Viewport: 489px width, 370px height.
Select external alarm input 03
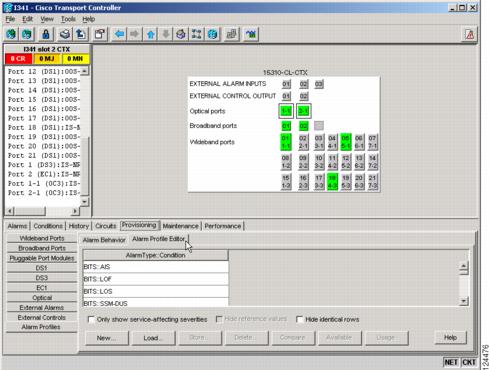319,84
